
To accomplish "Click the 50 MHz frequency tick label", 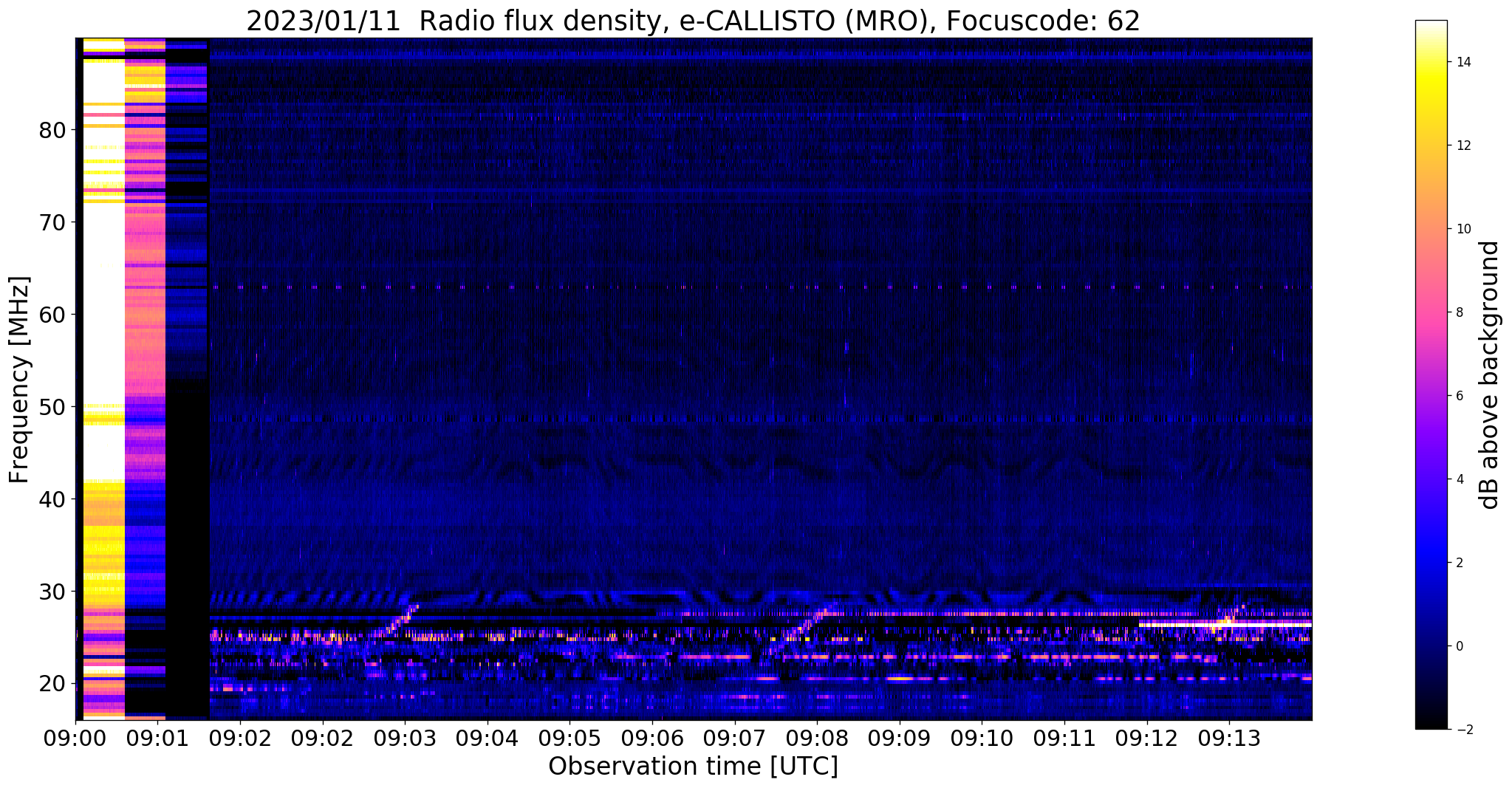I will point(52,407).
